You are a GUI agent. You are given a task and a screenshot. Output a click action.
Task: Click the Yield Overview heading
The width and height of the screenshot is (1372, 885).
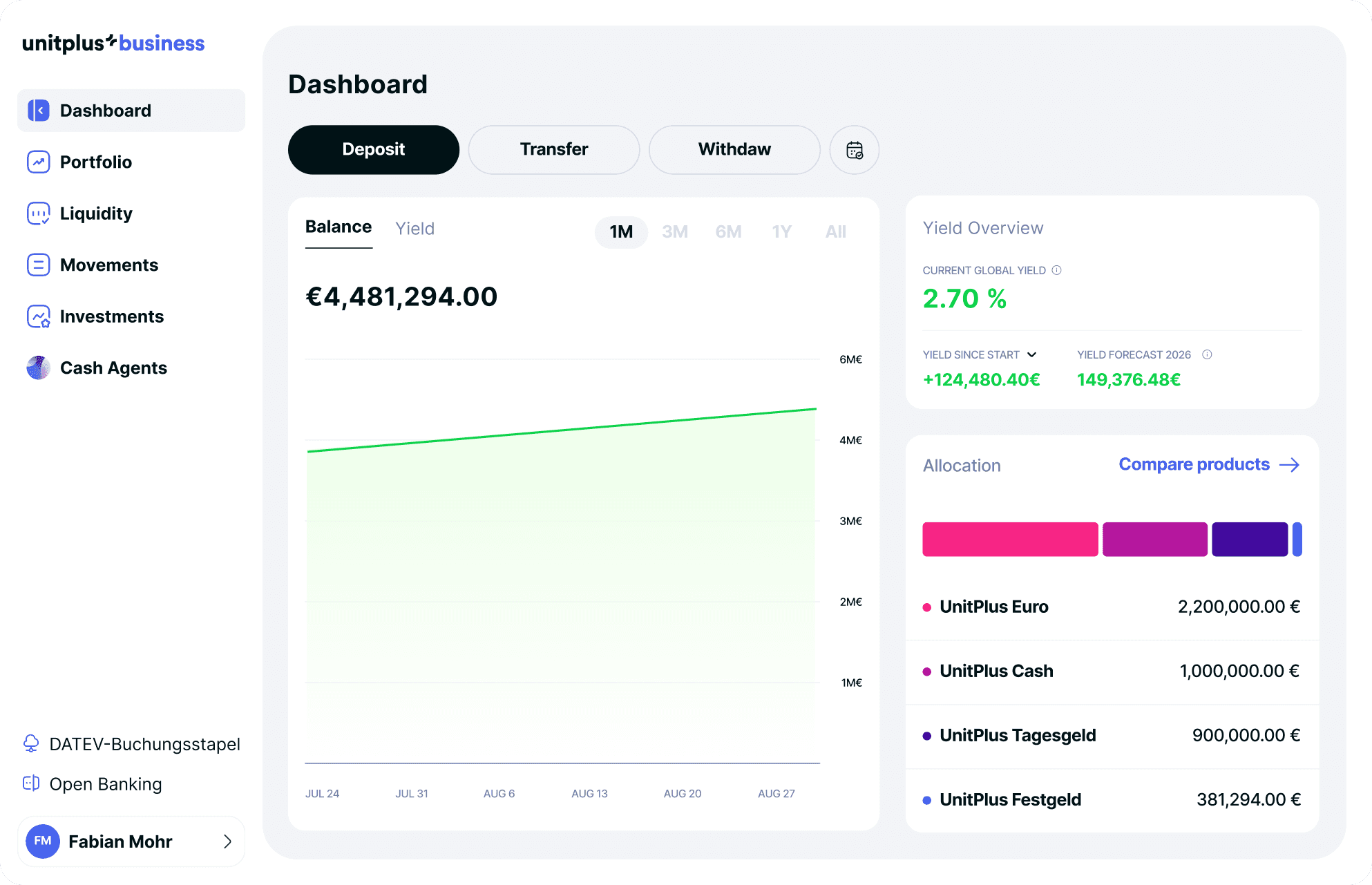983,228
